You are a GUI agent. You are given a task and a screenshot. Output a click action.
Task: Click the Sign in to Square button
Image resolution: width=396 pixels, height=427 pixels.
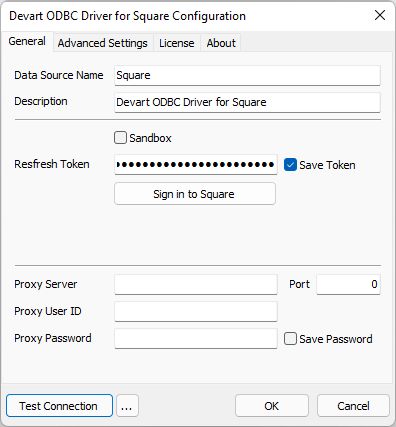[x=195, y=194]
